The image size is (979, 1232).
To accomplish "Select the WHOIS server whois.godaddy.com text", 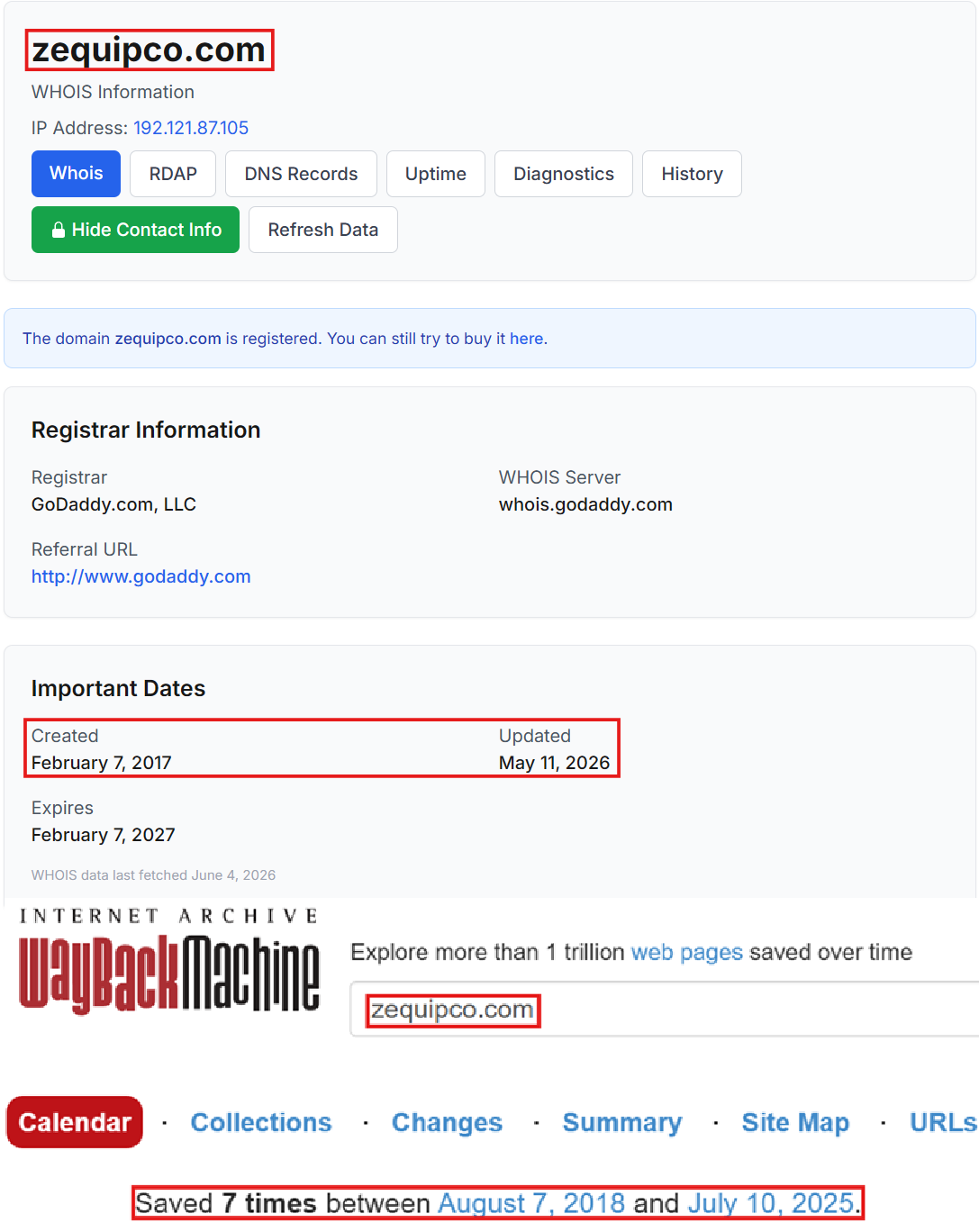I will (x=585, y=504).
